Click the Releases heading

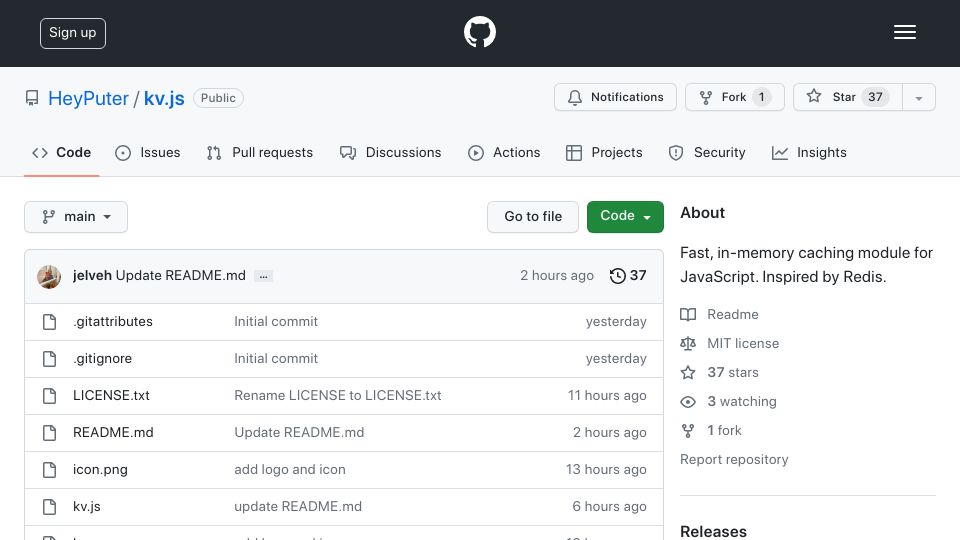[713, 531]
